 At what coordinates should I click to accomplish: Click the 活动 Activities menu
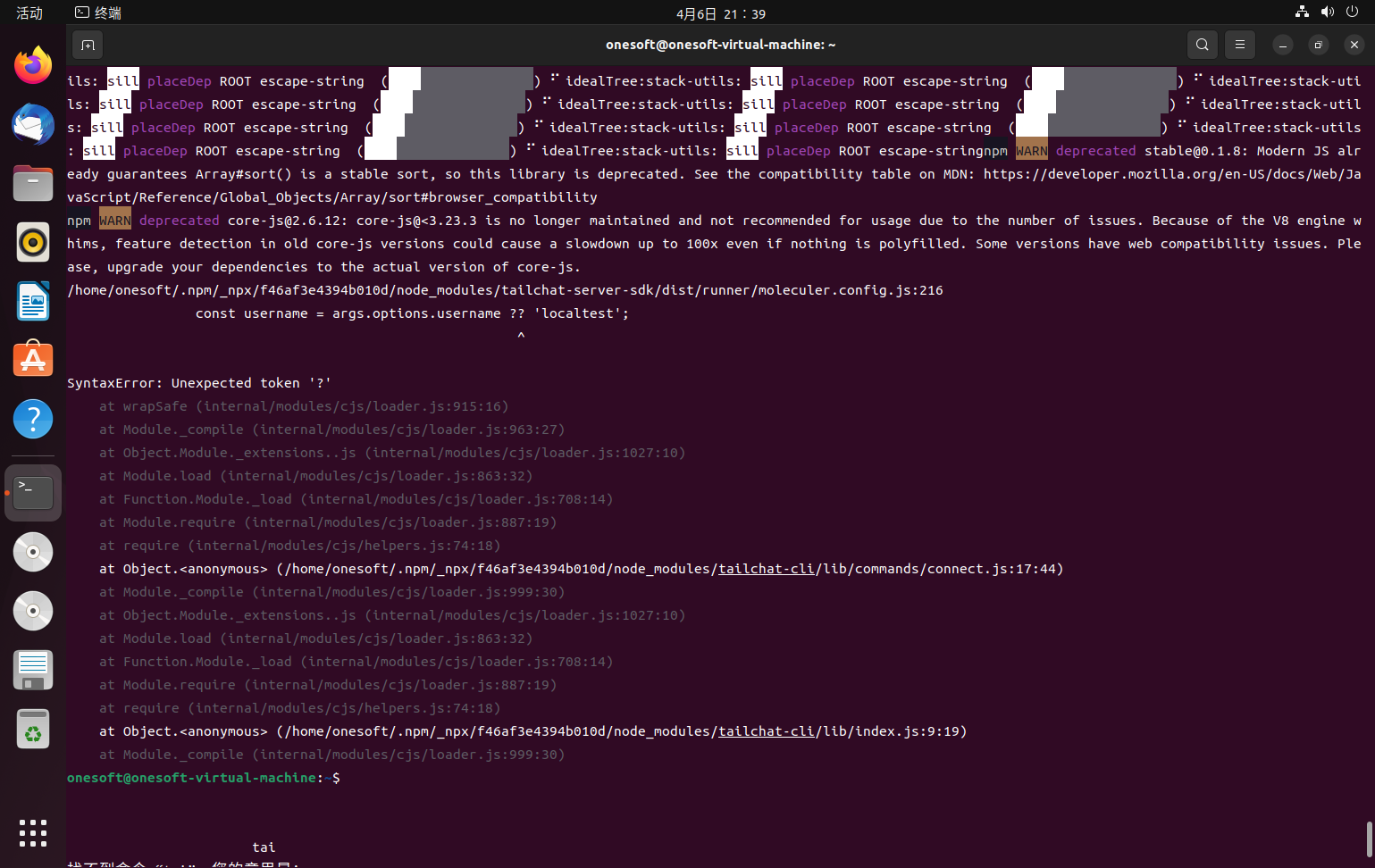pyautogui.click(x=29, y=13)
